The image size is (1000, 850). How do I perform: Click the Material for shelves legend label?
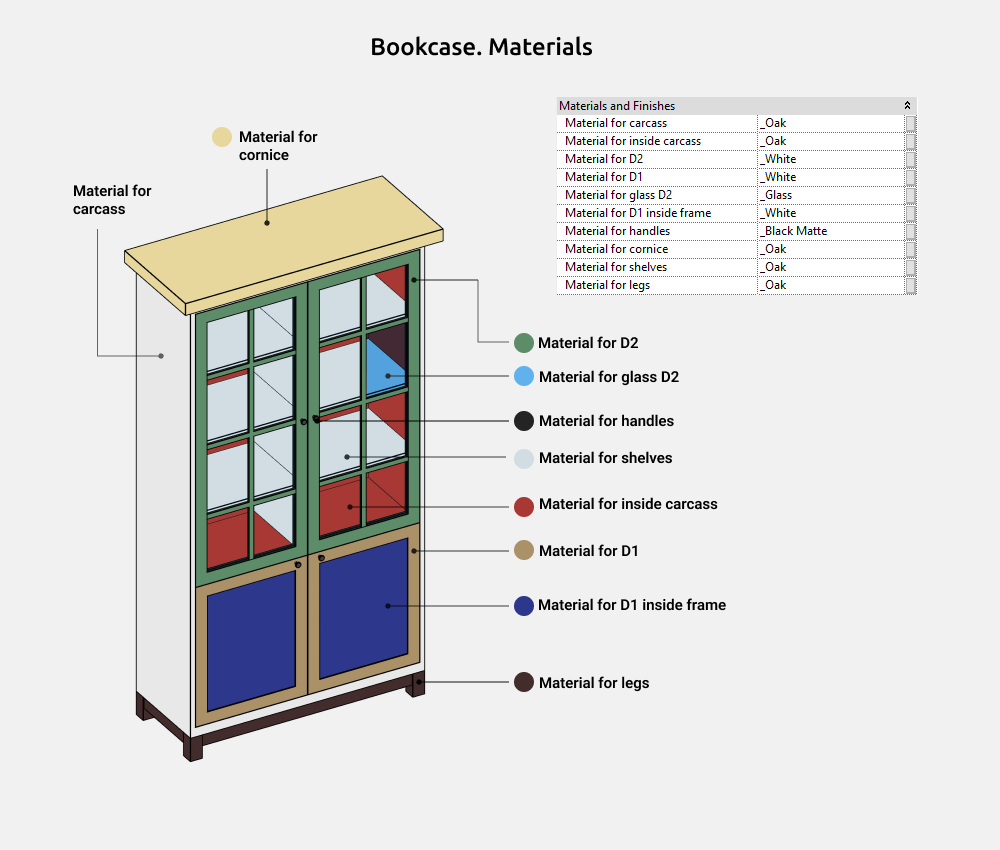pyautogui.click(x=606, y=458)
